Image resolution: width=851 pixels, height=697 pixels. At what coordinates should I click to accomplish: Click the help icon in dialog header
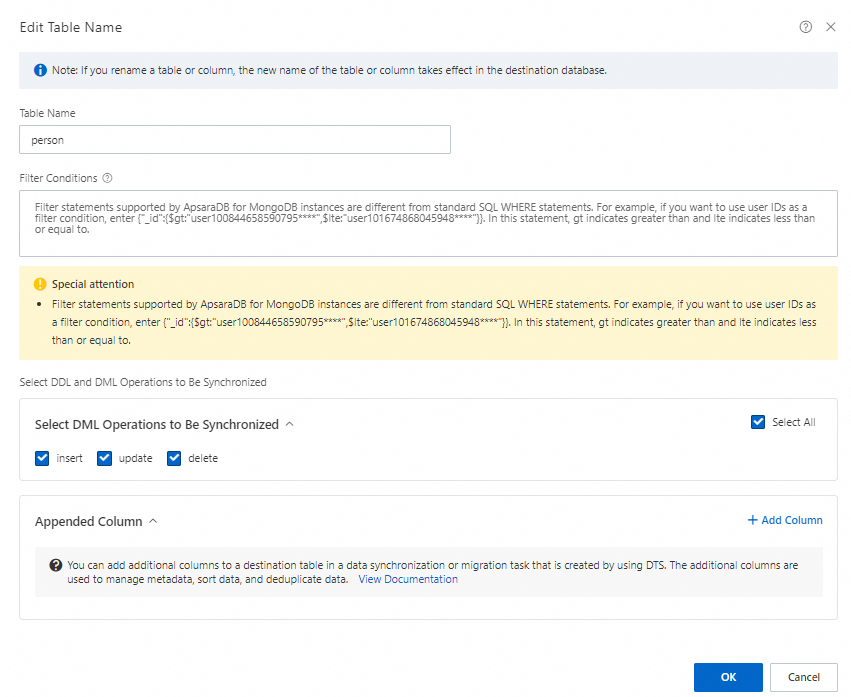806,27
